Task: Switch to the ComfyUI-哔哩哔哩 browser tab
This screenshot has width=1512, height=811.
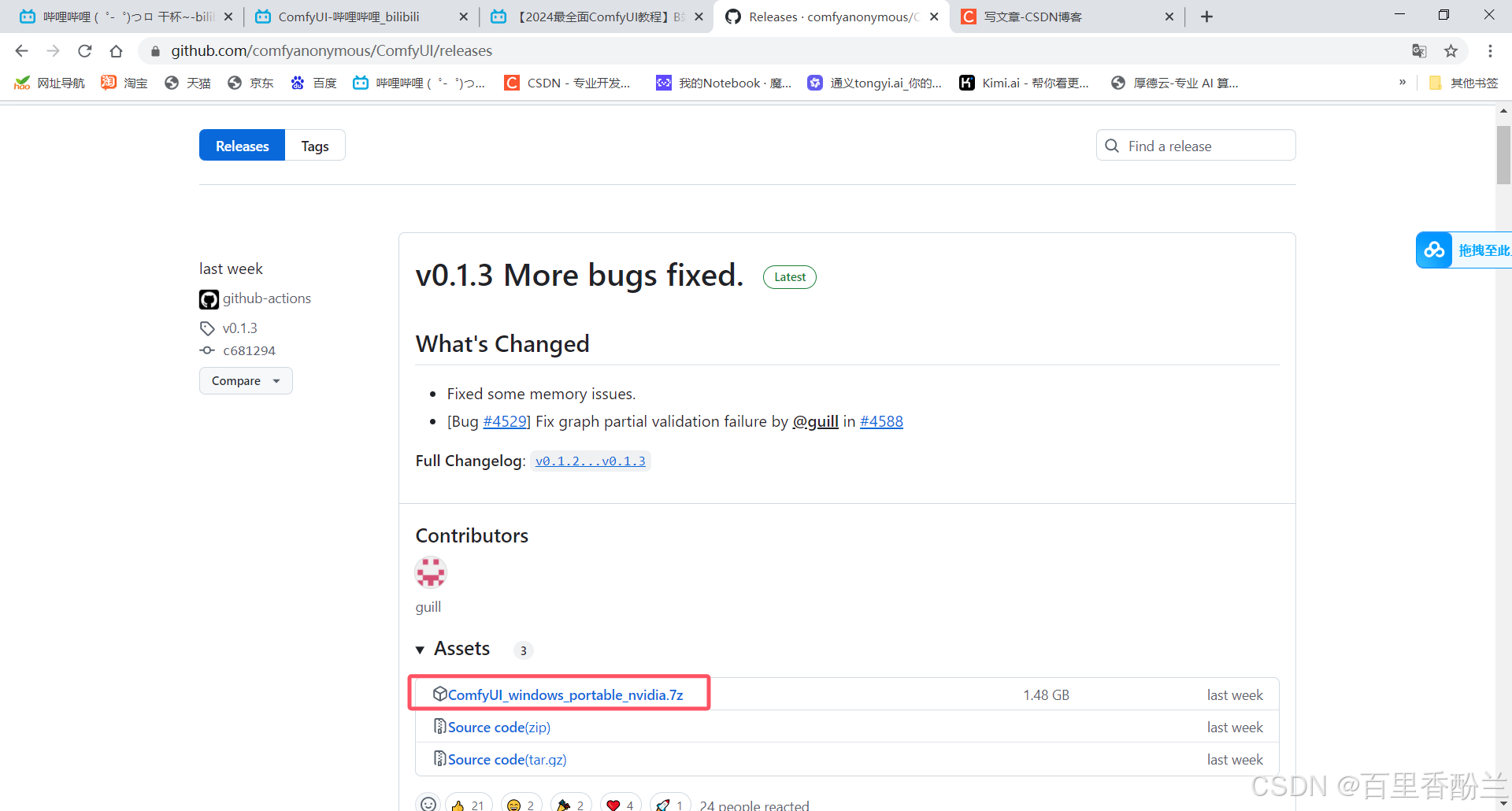Action: click(x=361, y=17)
